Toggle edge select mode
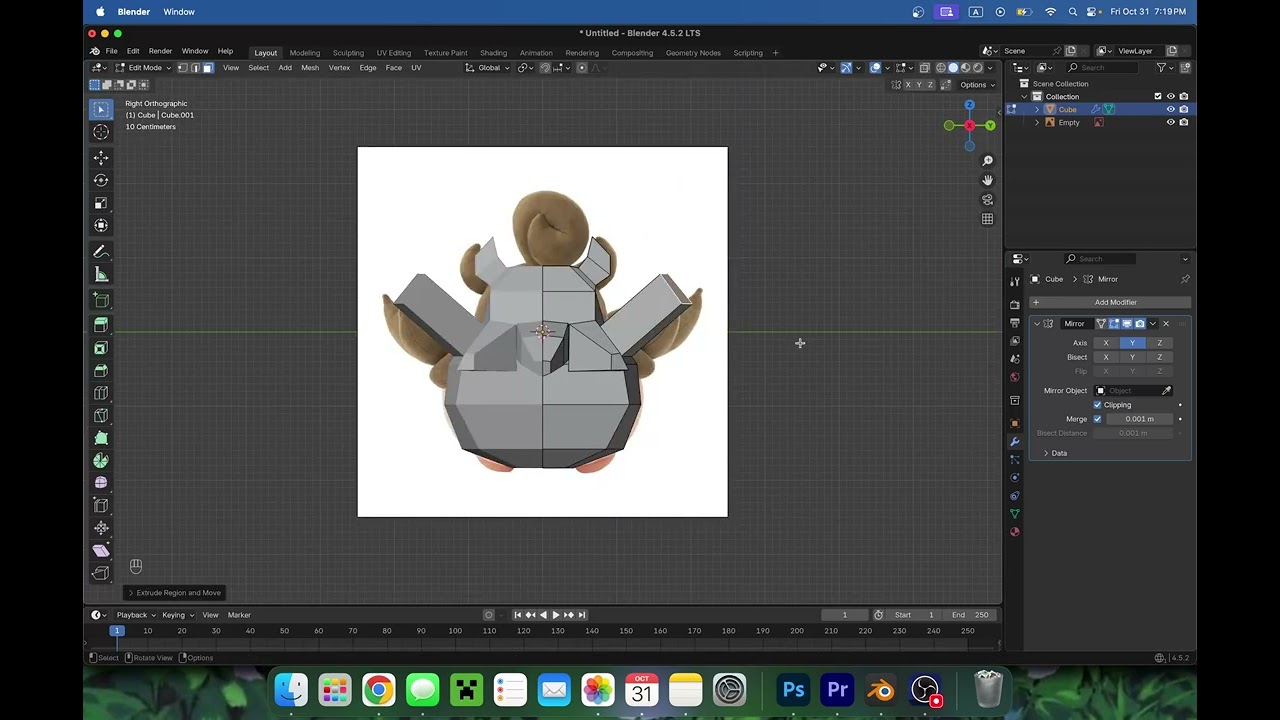The image size is (1280, 720). click(195, 68)
